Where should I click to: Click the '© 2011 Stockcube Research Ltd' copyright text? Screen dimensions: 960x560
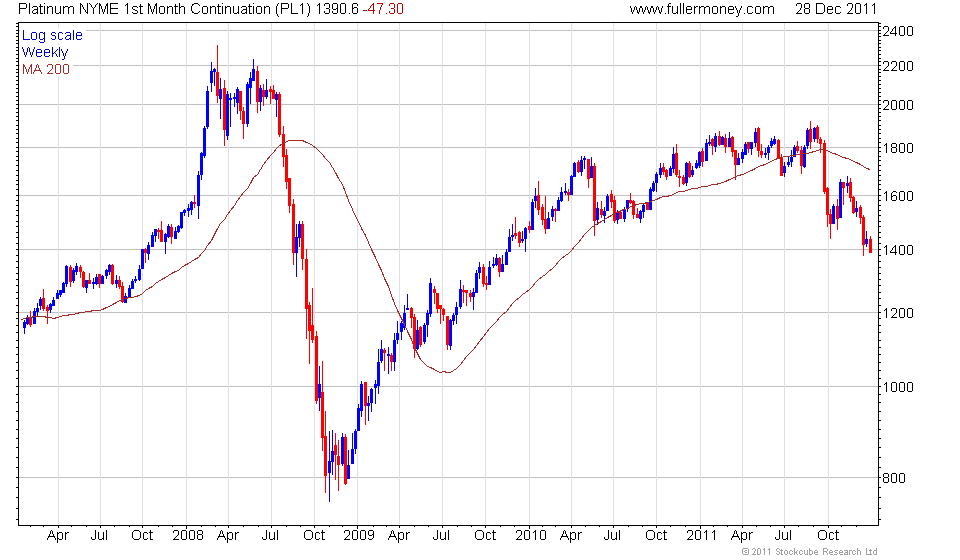809,552
